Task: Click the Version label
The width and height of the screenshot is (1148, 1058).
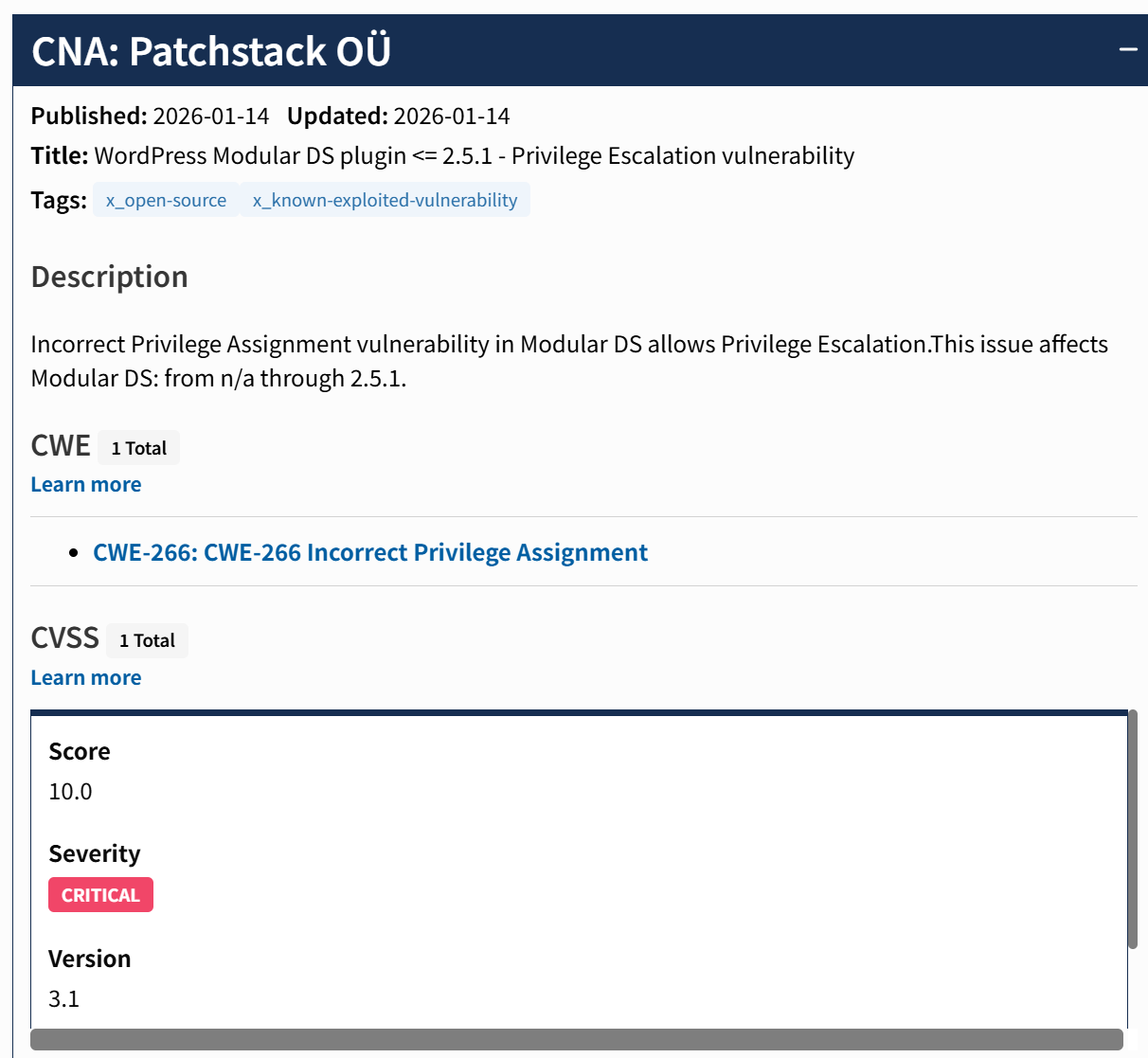Action: [x=90, y=959]
